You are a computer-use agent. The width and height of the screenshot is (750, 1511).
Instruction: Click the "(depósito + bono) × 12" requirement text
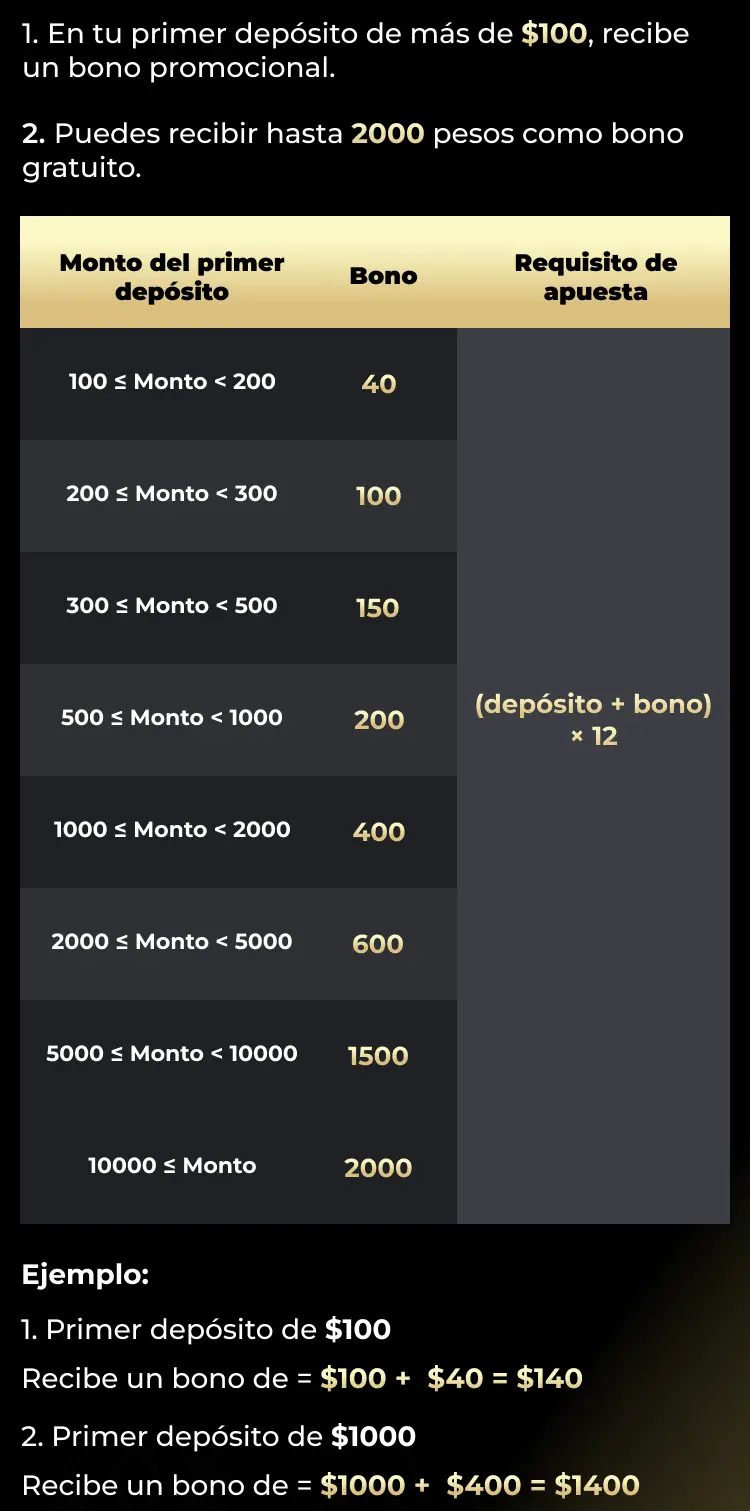click(x=593, y=720)
